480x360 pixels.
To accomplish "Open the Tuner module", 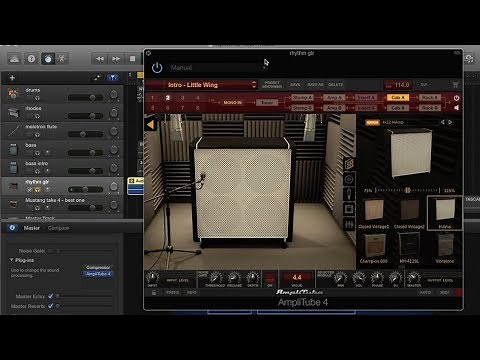I will tap(267, 103).
